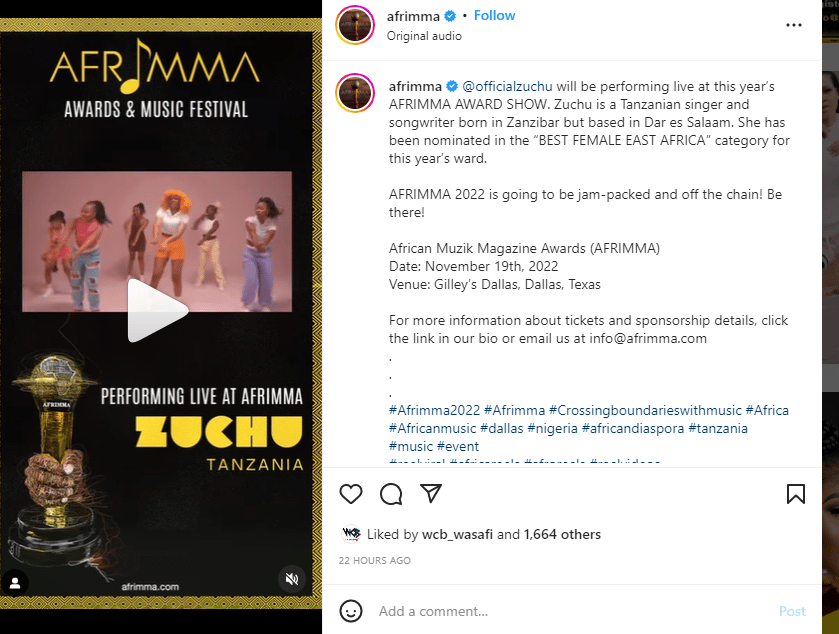This screenshot has width=839, height=634.
Task: Show the list of 1,664 others likes
Action: click(x=562, y=534)
